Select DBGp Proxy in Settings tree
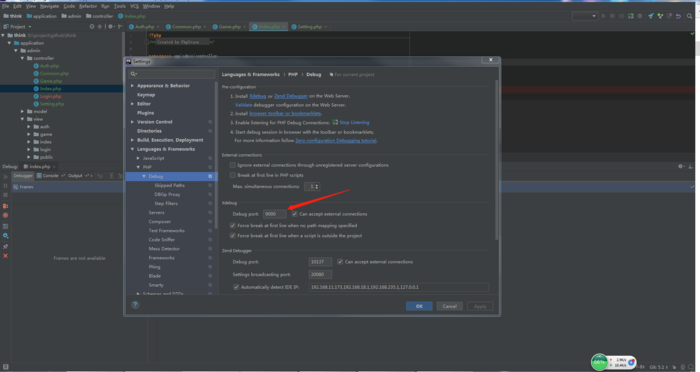This screenshot has height=372, width=700. pyautogui.click(x=167, y=194)
